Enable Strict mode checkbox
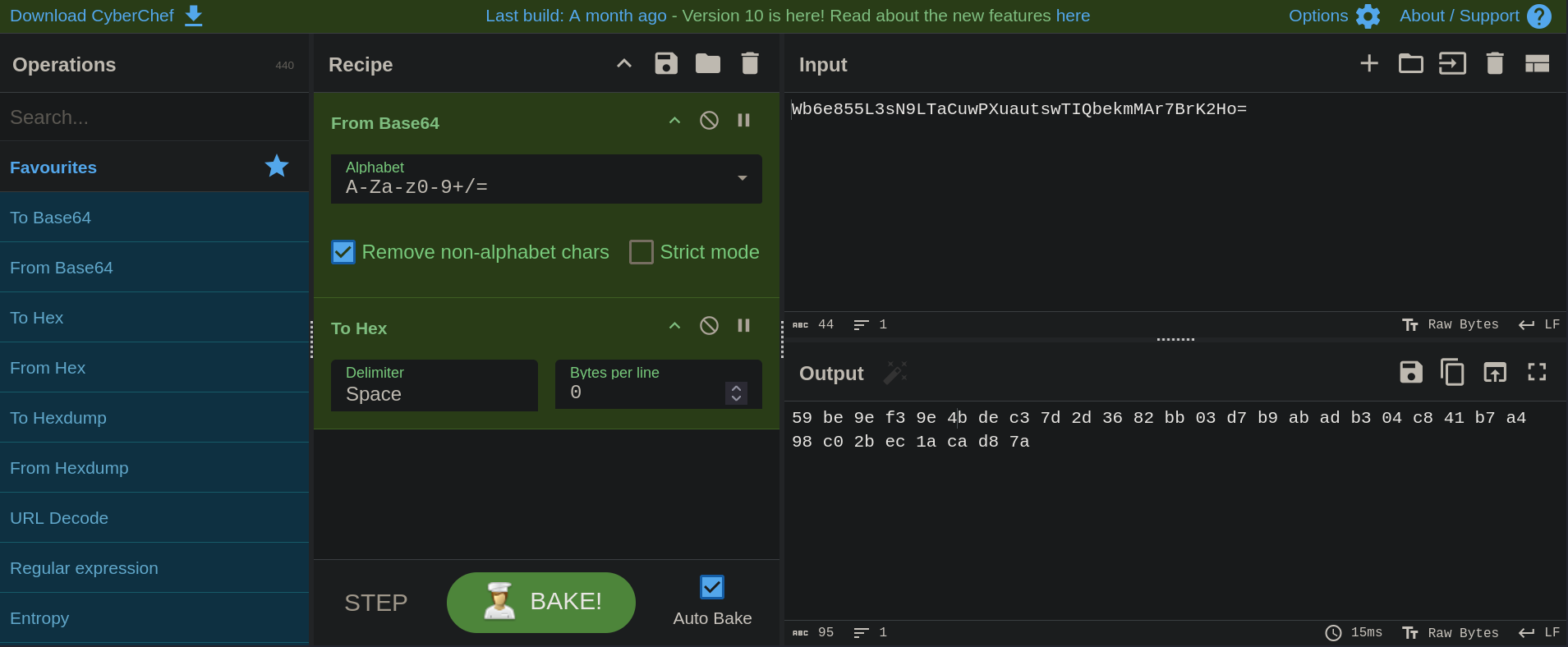Image resolution: width=1568 pixels, height=647 pixels. point(641,252)
